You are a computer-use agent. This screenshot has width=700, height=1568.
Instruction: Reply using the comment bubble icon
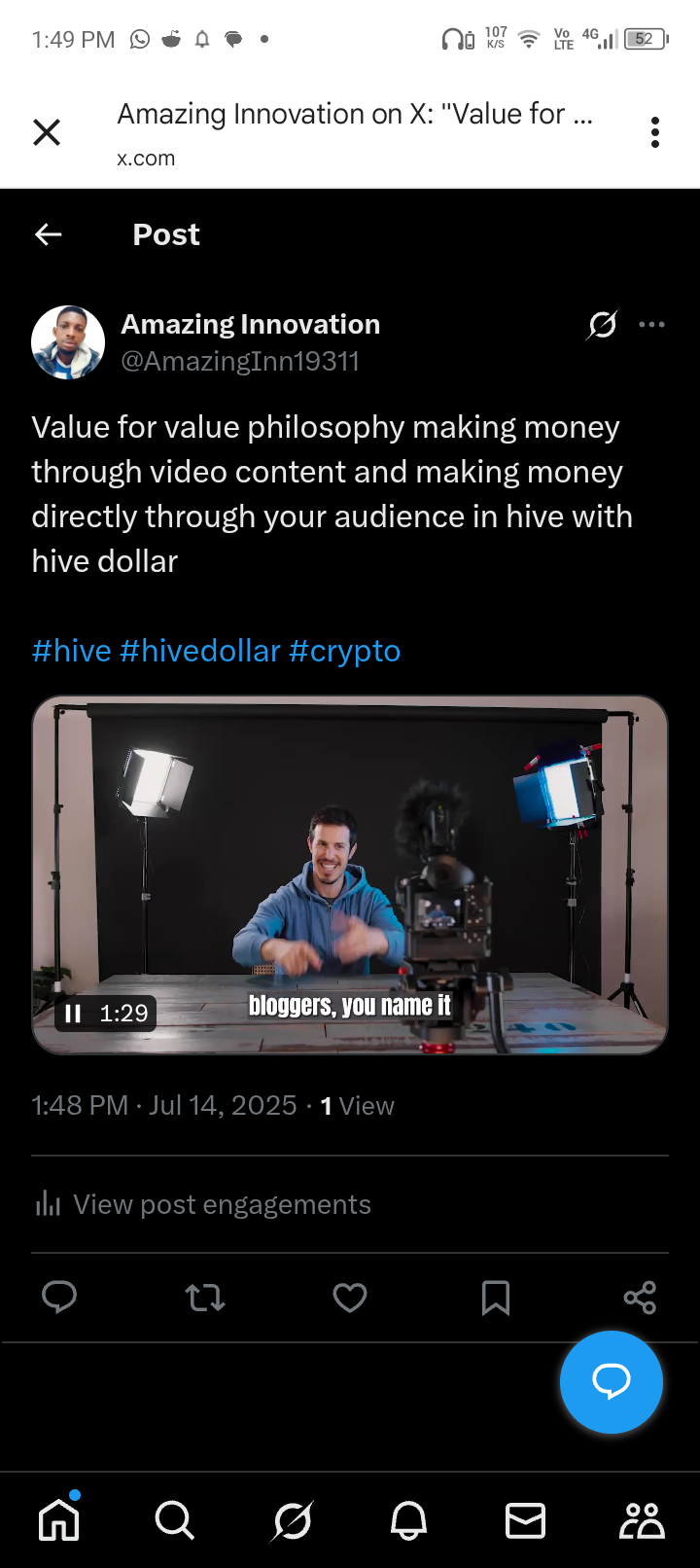[x=59, y=1297]
